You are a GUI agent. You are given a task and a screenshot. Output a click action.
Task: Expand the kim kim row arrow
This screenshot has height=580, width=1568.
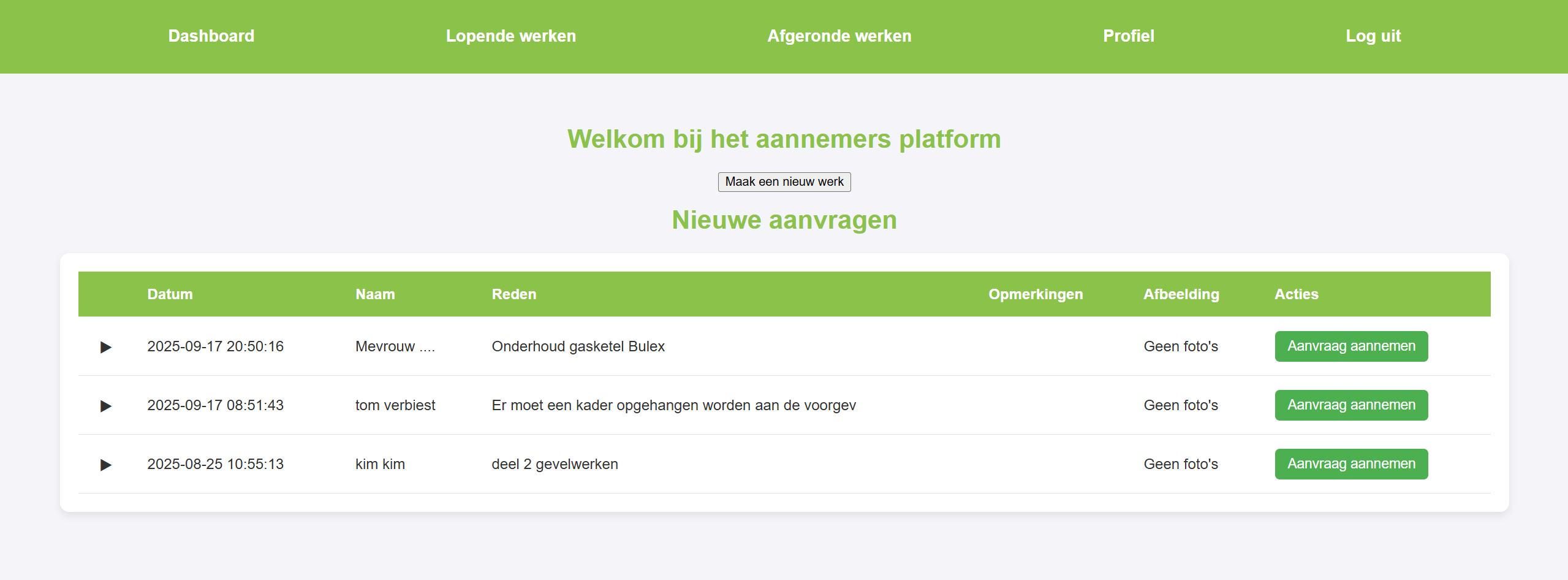(x=106, y=465)
